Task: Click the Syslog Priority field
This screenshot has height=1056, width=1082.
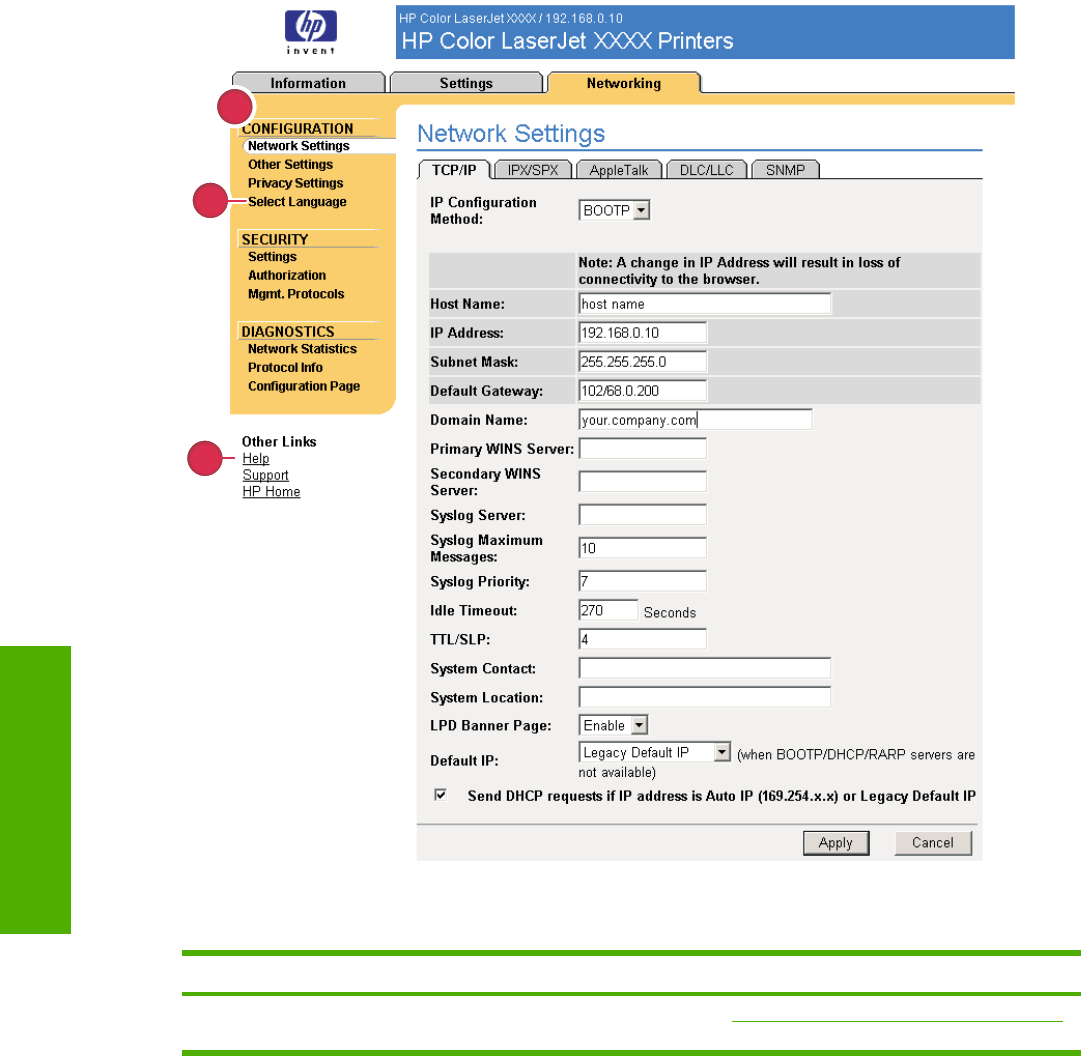Action: [x=642, y=581]
